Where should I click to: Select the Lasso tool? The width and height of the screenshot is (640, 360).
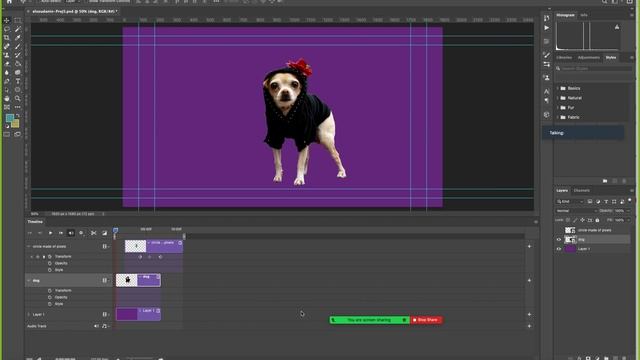[x=7, y=29]
